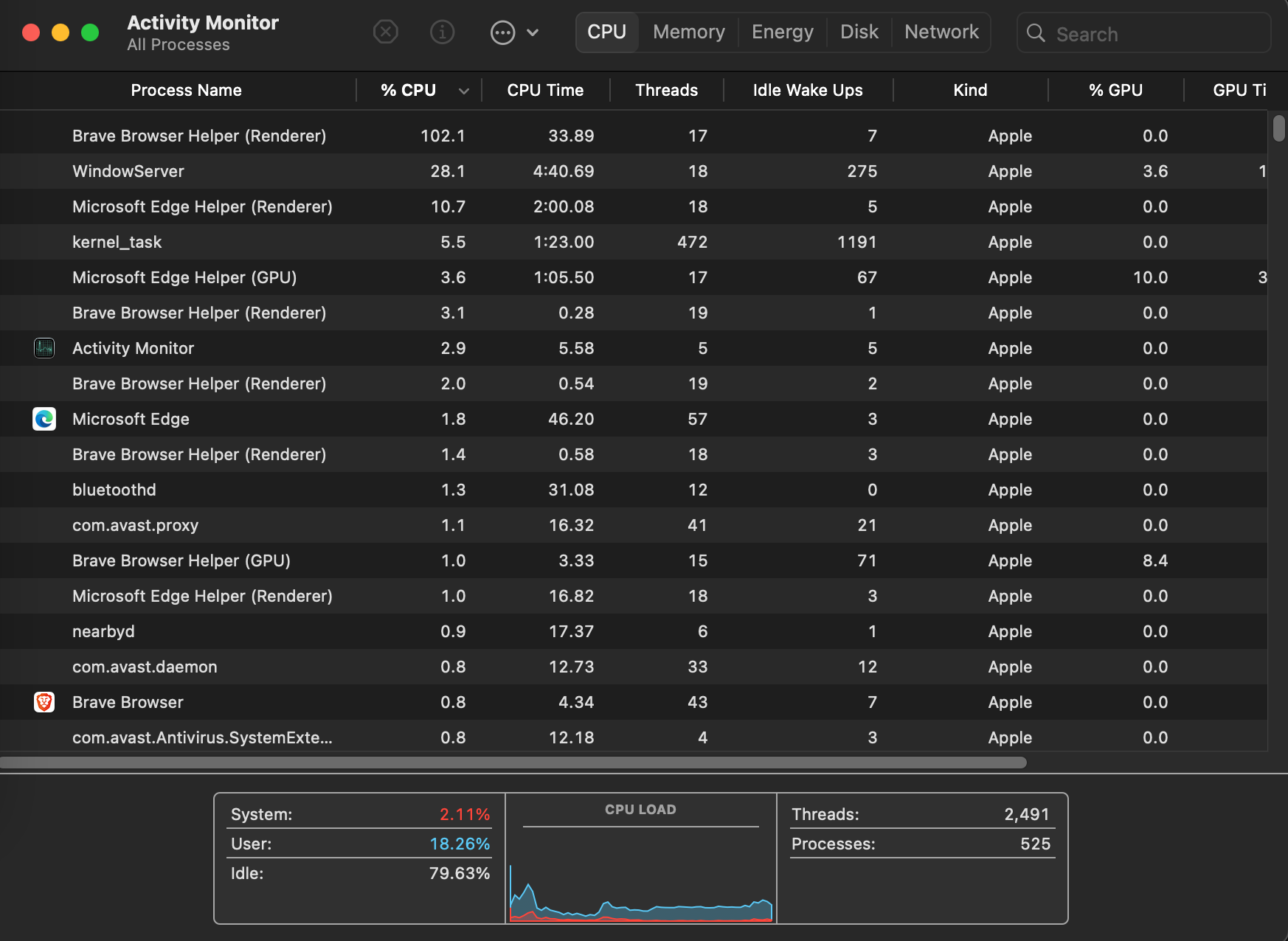This screenshot has width=1288, height=941.
Task: Click Microsoft Edge Helper (Renderer) 10.7 row
Action: click(x=634, y=206)
